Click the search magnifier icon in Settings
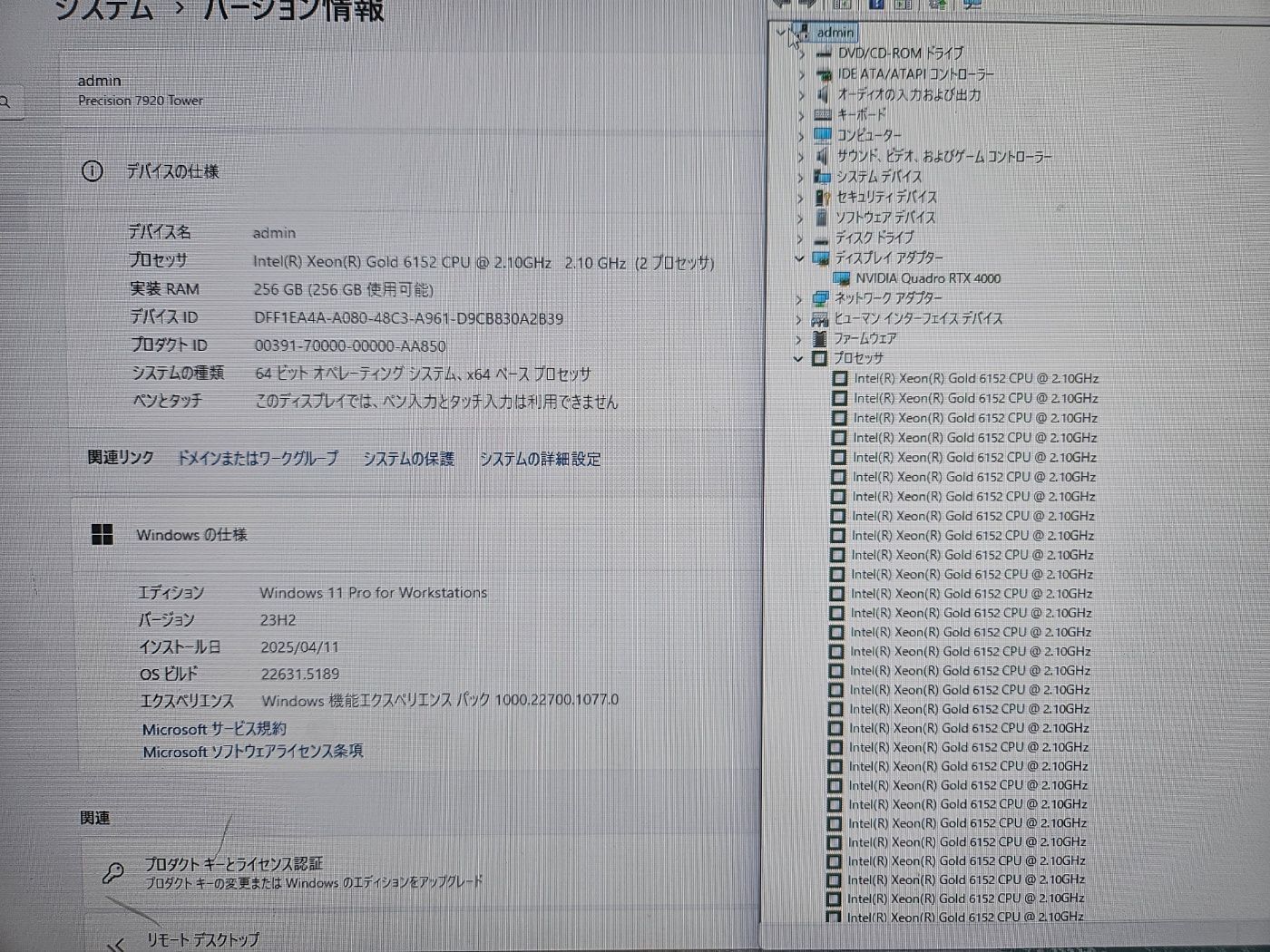This screenshot has width=1270, height=952. click(x=5, y=102)
